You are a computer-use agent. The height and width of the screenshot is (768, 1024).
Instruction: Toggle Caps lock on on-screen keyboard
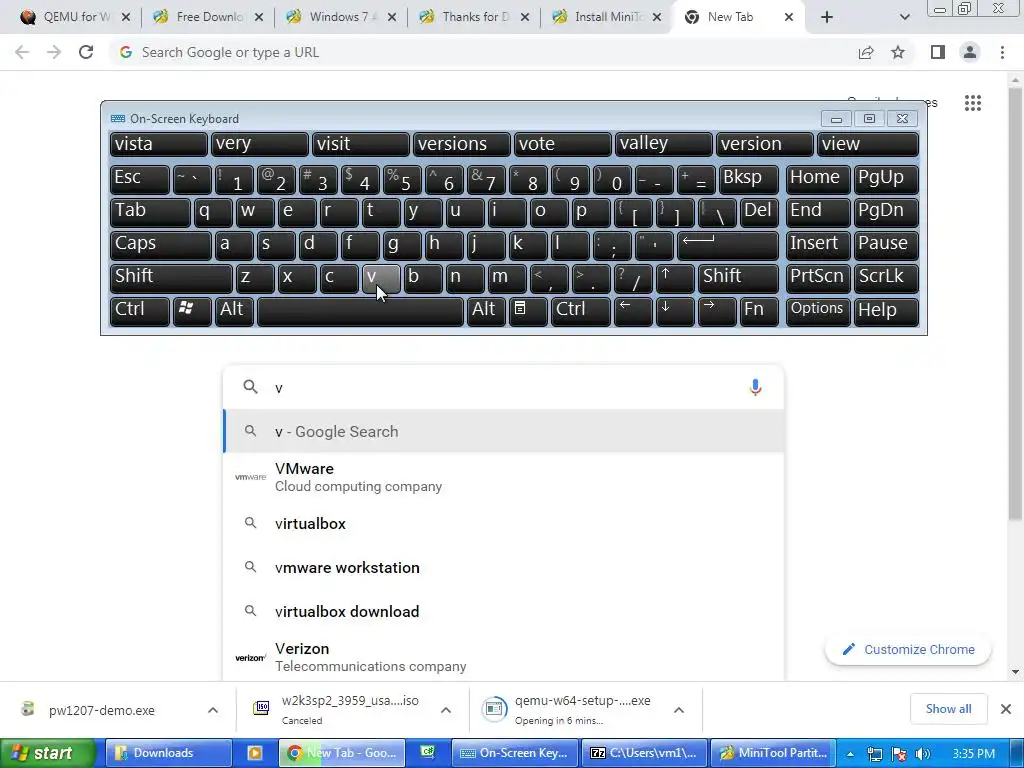tap(160, 244)
